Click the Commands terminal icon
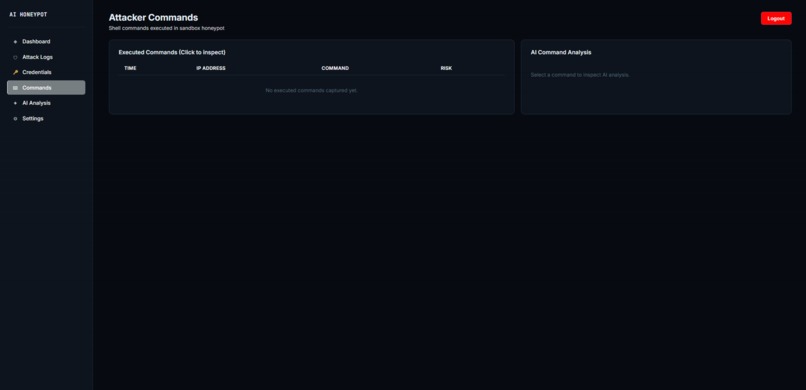Screen dimensions: 806x390 click(x=15, y=88)
